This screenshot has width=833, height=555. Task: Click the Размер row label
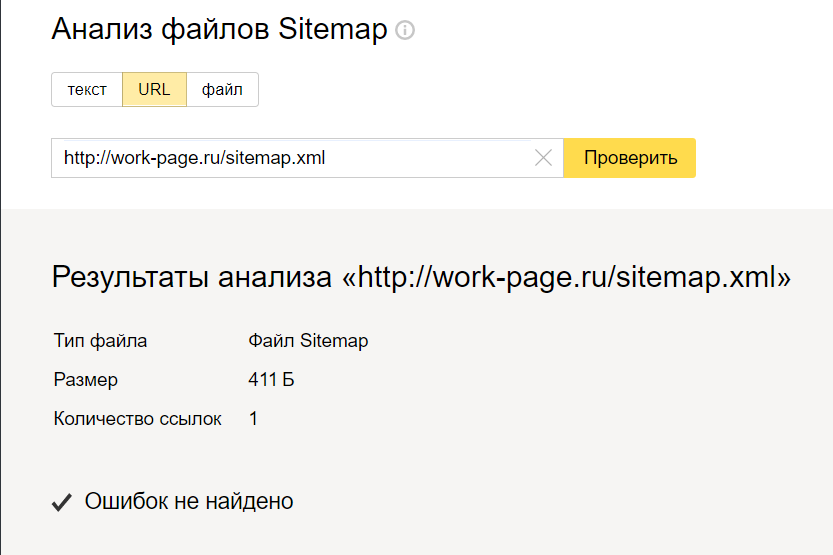pyautogui.click(x=86, y=380)
